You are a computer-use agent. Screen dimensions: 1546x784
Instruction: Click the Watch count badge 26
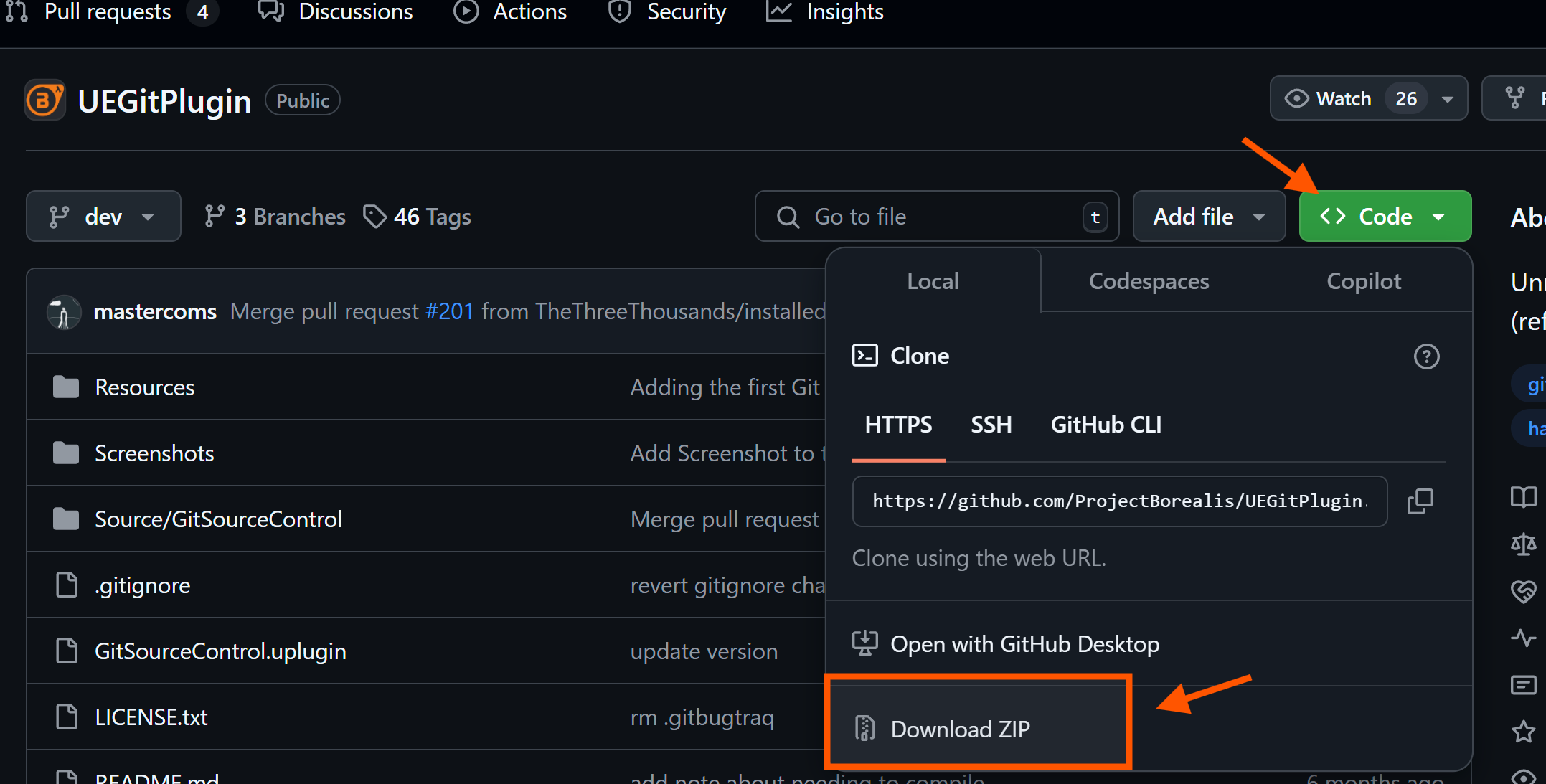point(1406,99)
